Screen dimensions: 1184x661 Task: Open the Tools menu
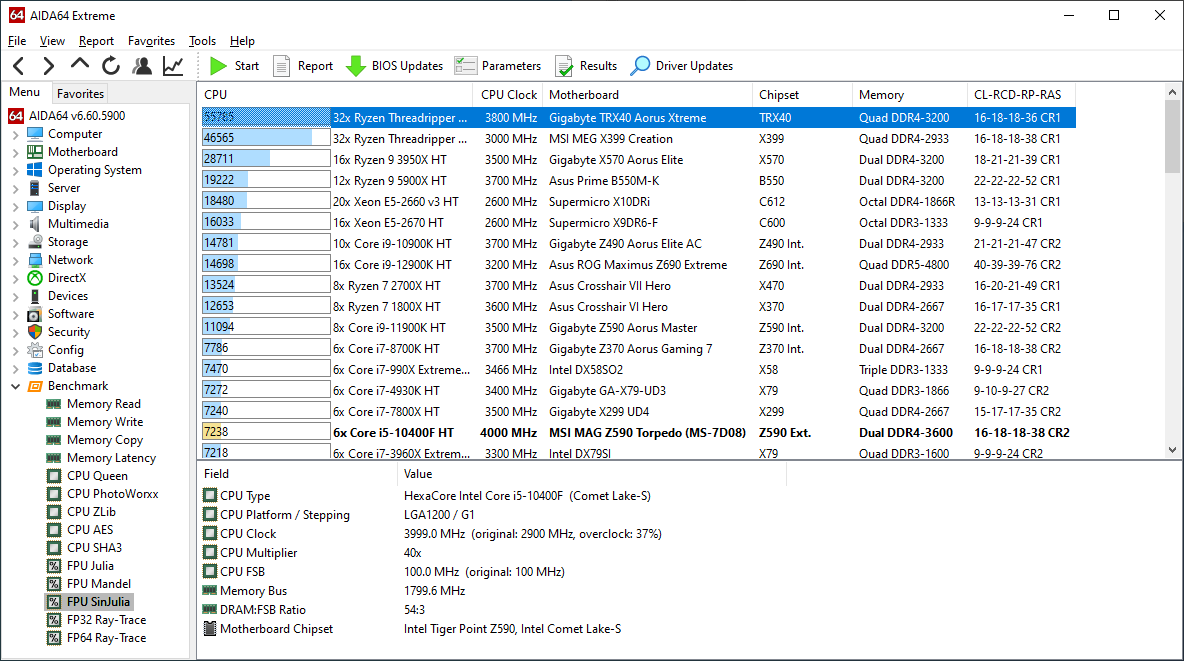coord(202,41)
